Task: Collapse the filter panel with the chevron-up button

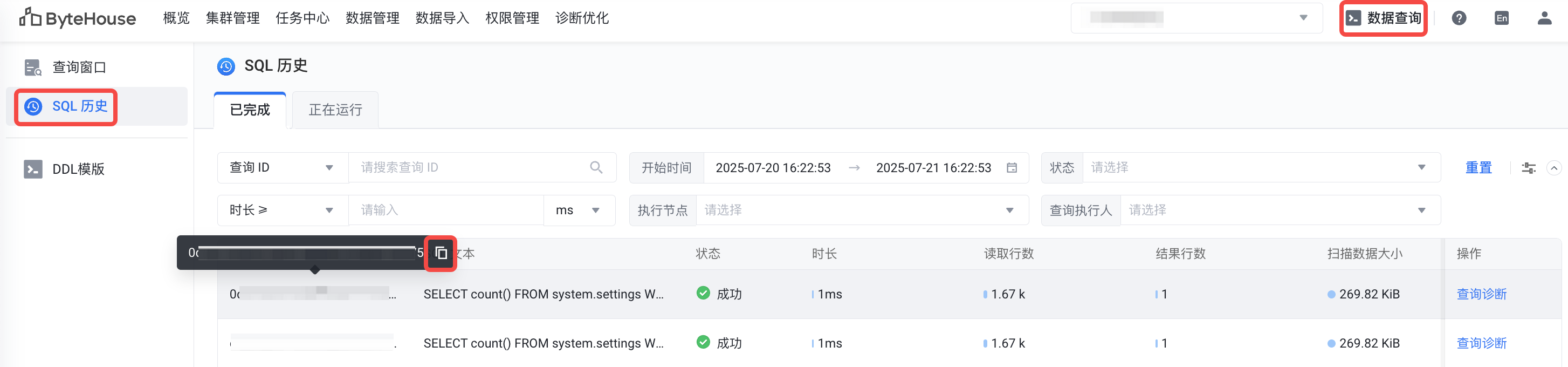Action: 1554,168
